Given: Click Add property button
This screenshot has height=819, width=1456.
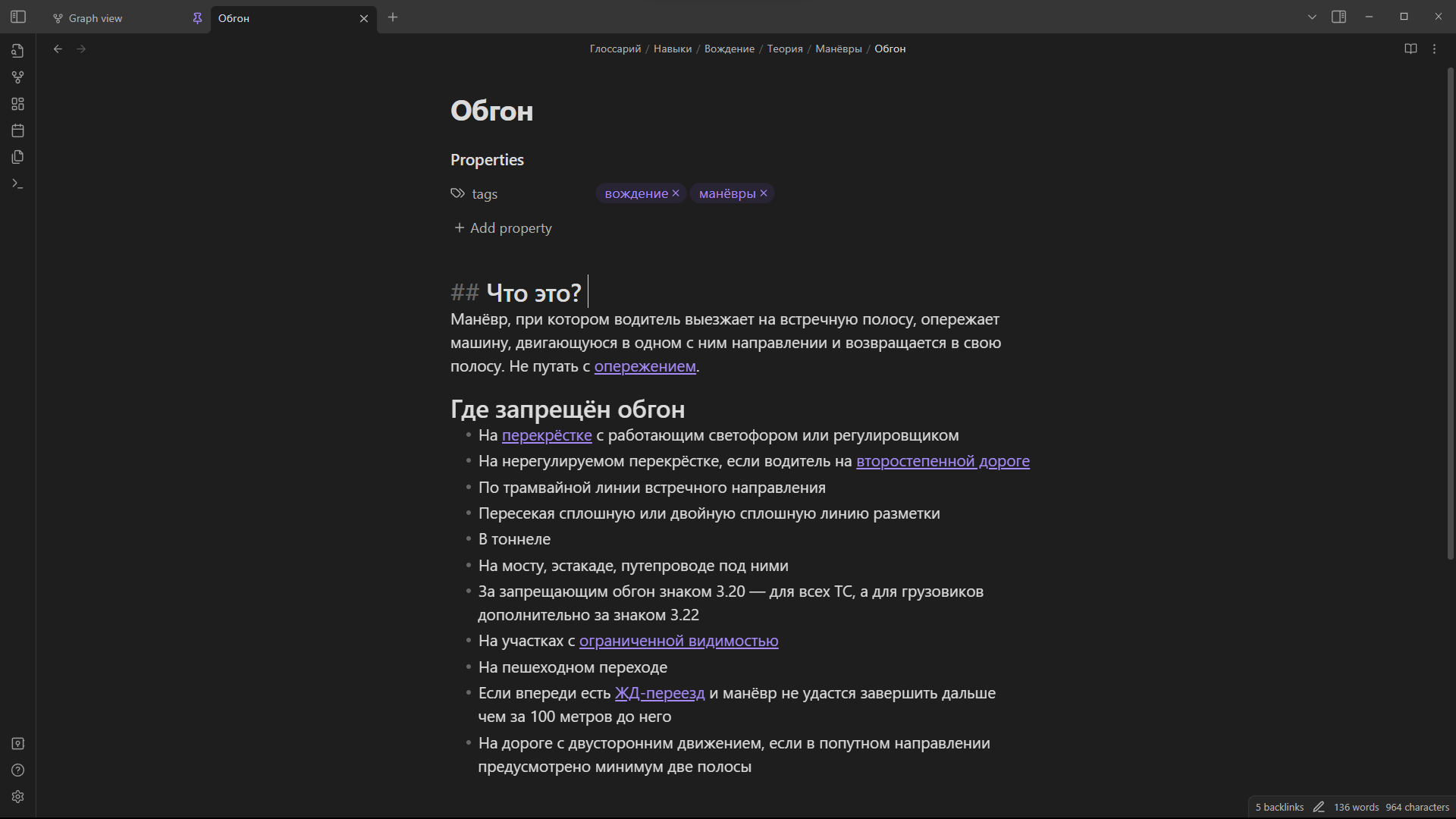Looking at the screenshot, I should coord(503,228).
